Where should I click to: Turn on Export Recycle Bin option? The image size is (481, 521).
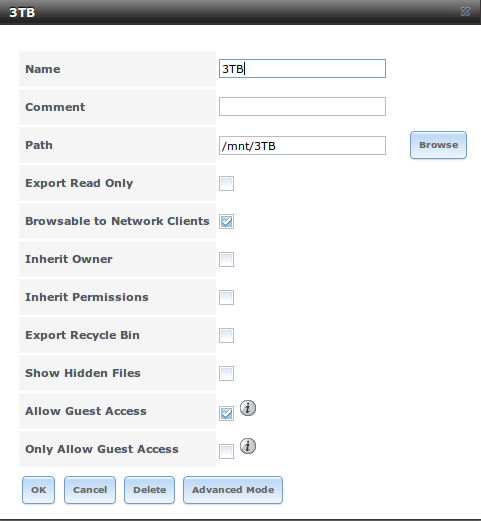click(x=226, y=335)
